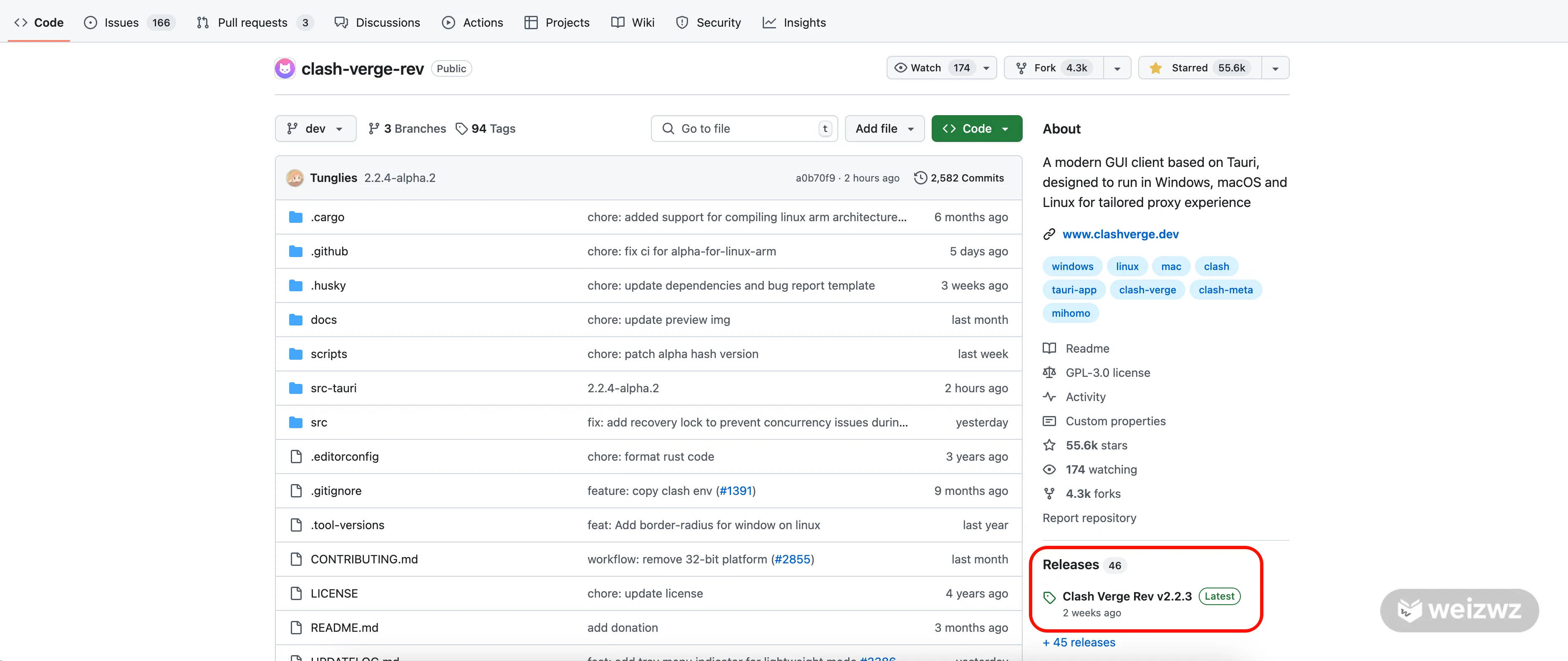Open the star lists dropdown arrow

click(1275, 68)
